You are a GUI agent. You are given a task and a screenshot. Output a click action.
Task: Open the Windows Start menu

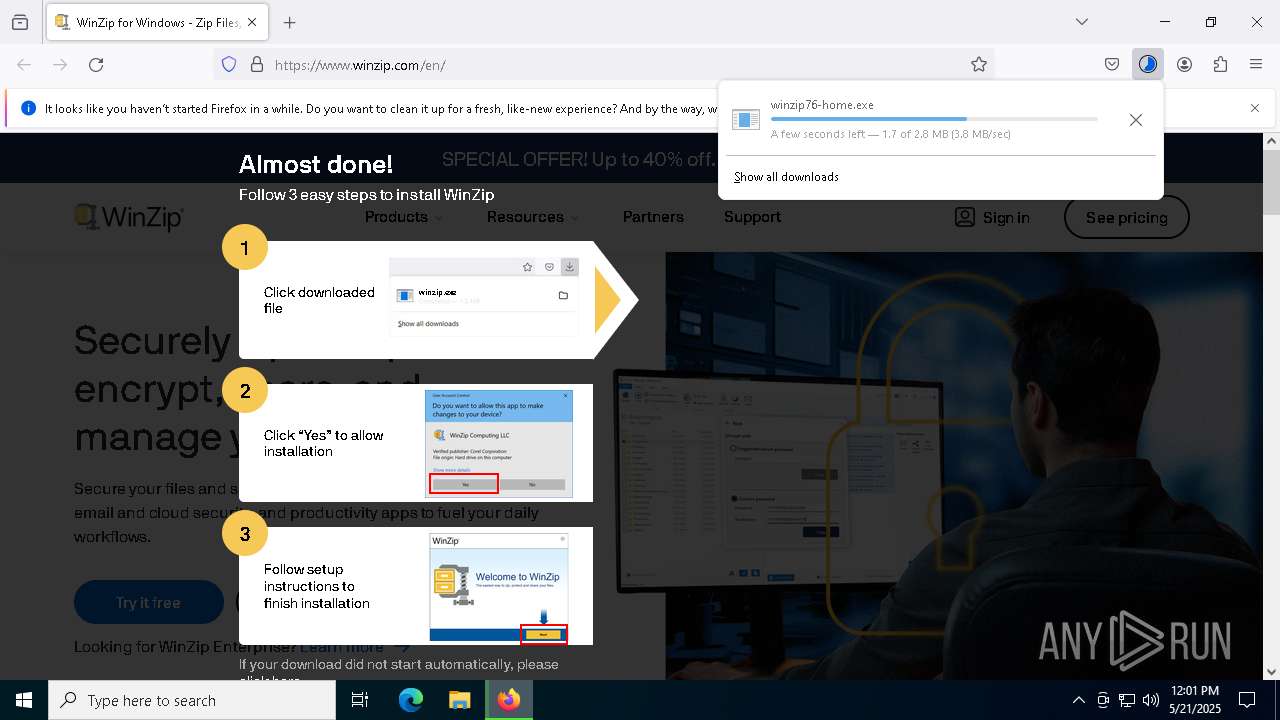tap(24, 700)
